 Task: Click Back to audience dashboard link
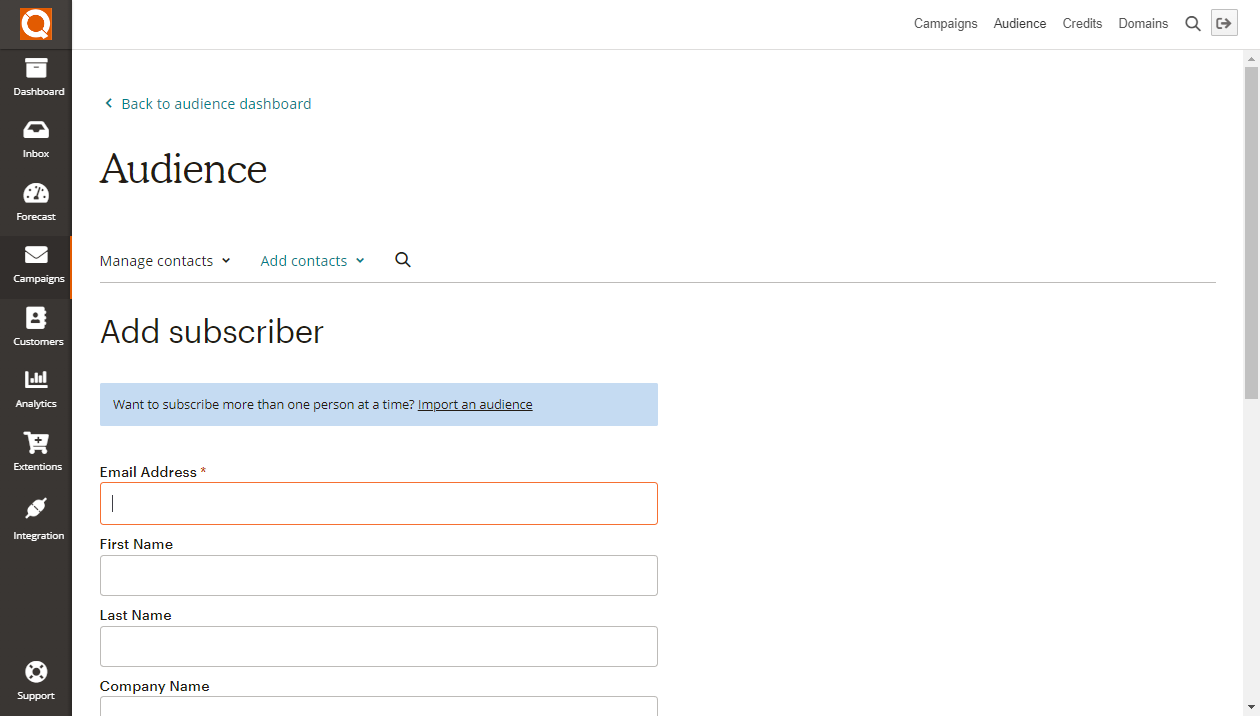pyautogui.click(x=215, y=104)
